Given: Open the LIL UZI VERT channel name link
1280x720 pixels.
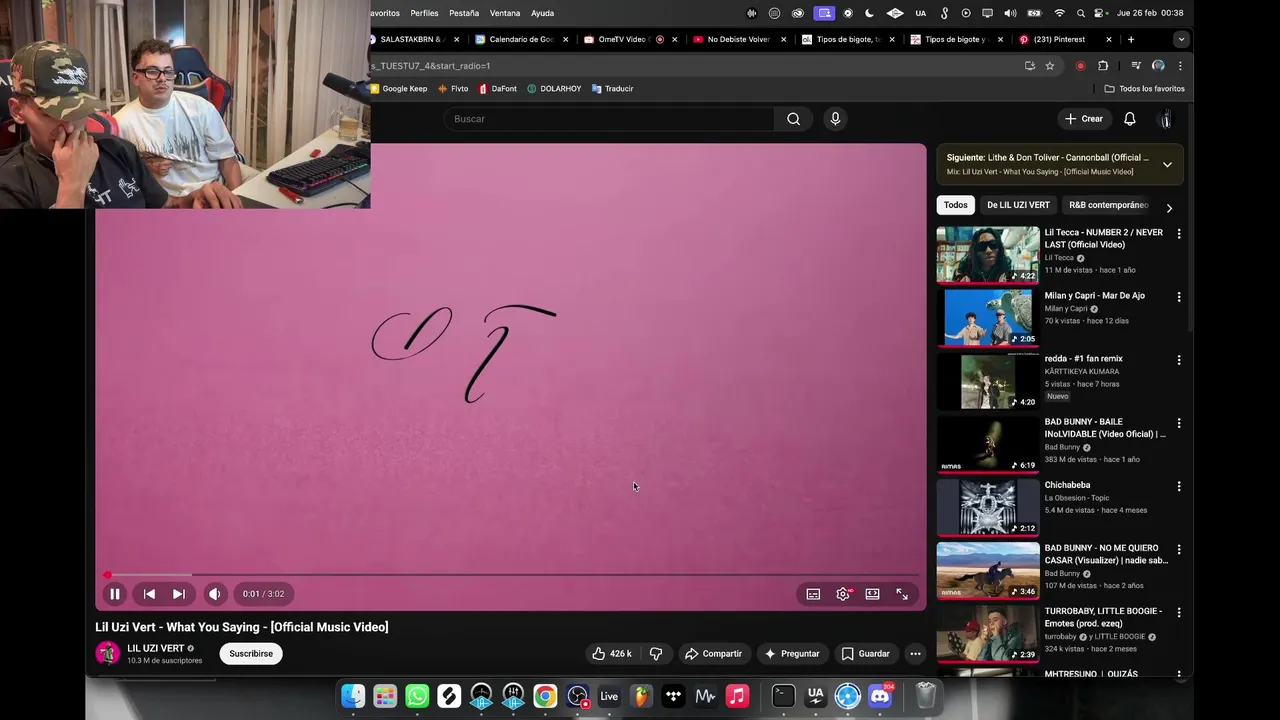Looking at the screenshot, I should (x=155, y=648).
